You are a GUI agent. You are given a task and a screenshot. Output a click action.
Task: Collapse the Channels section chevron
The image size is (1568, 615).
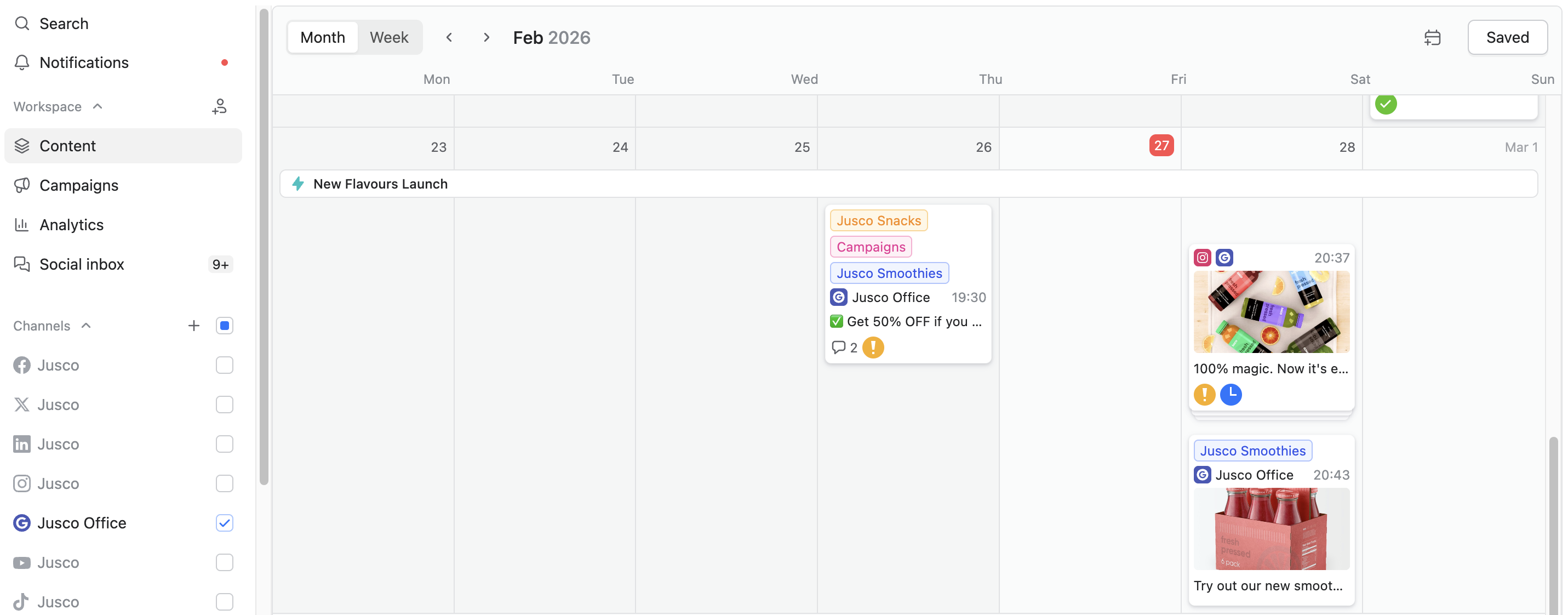(x=87, y=326)
